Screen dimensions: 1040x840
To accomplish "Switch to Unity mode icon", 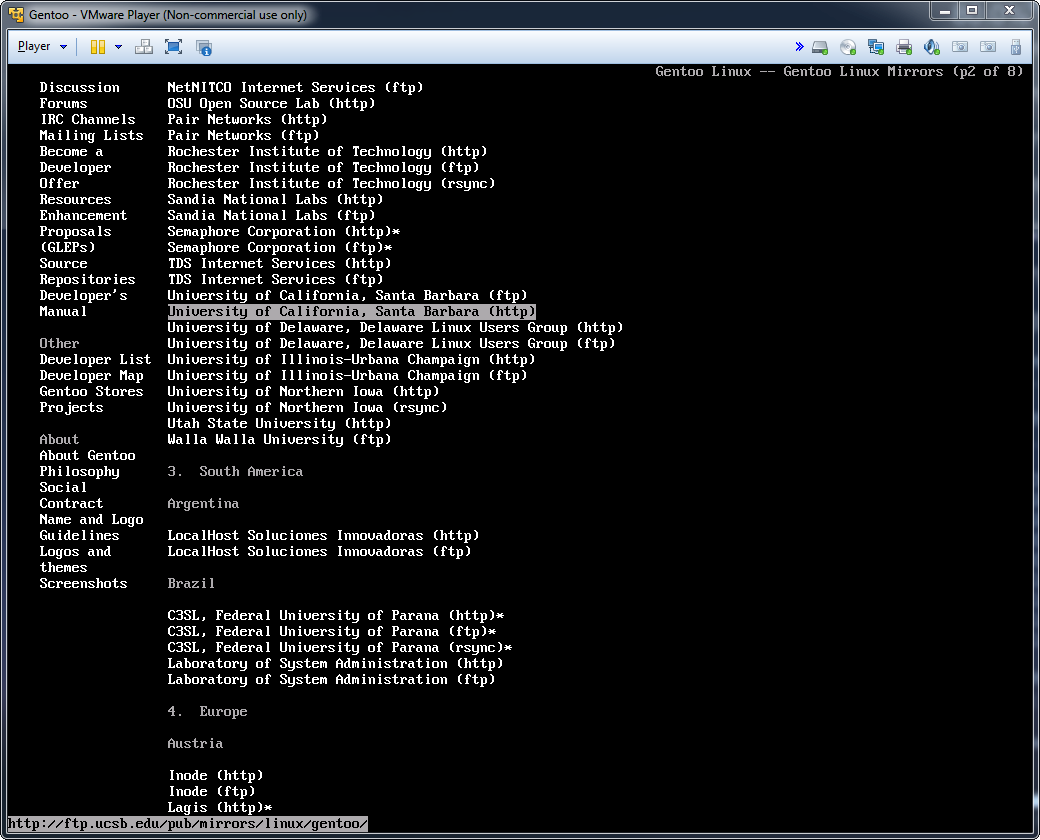I will pos(204,46).
